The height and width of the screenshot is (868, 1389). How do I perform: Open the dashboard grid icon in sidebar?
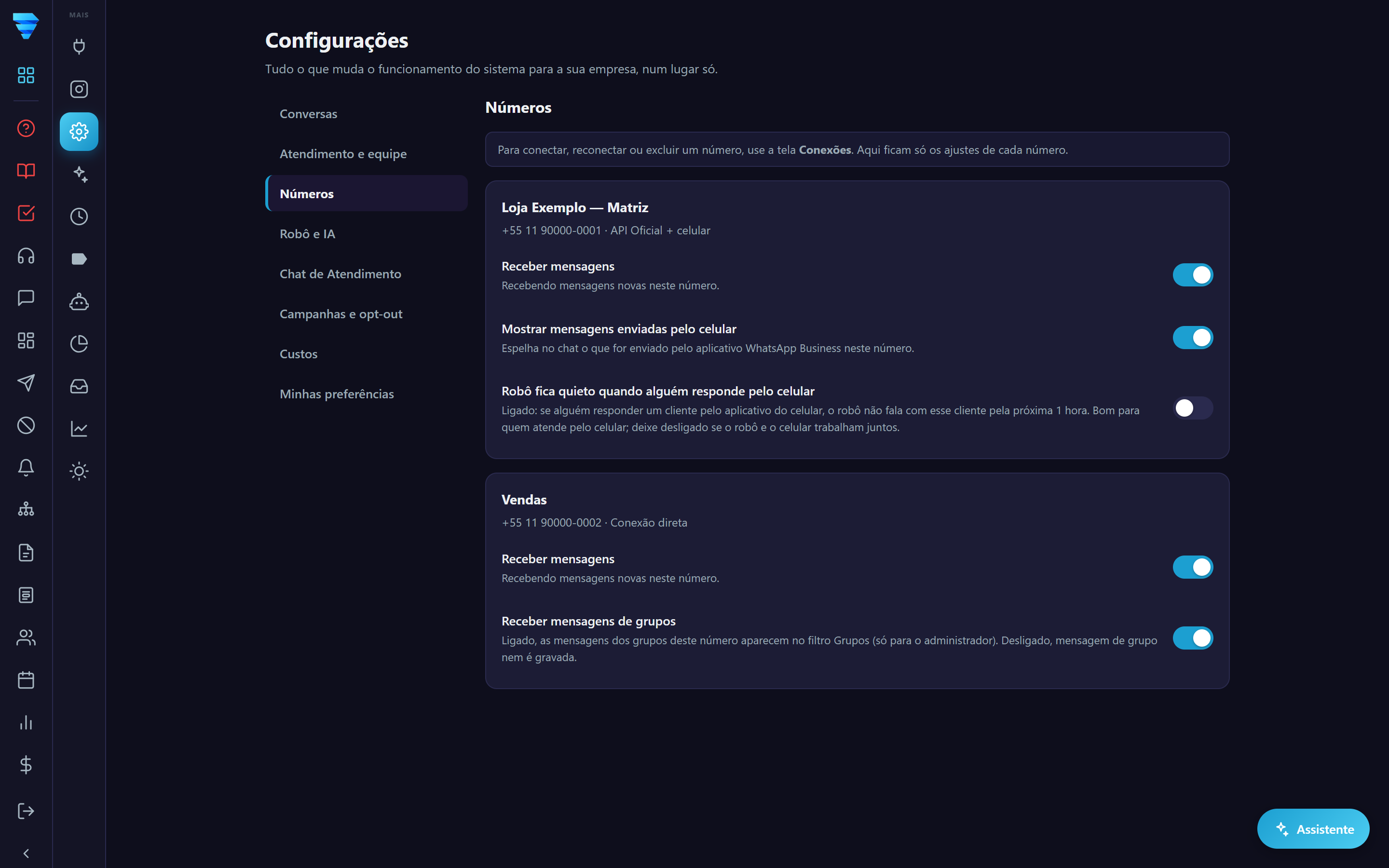[x=26, y=75]
